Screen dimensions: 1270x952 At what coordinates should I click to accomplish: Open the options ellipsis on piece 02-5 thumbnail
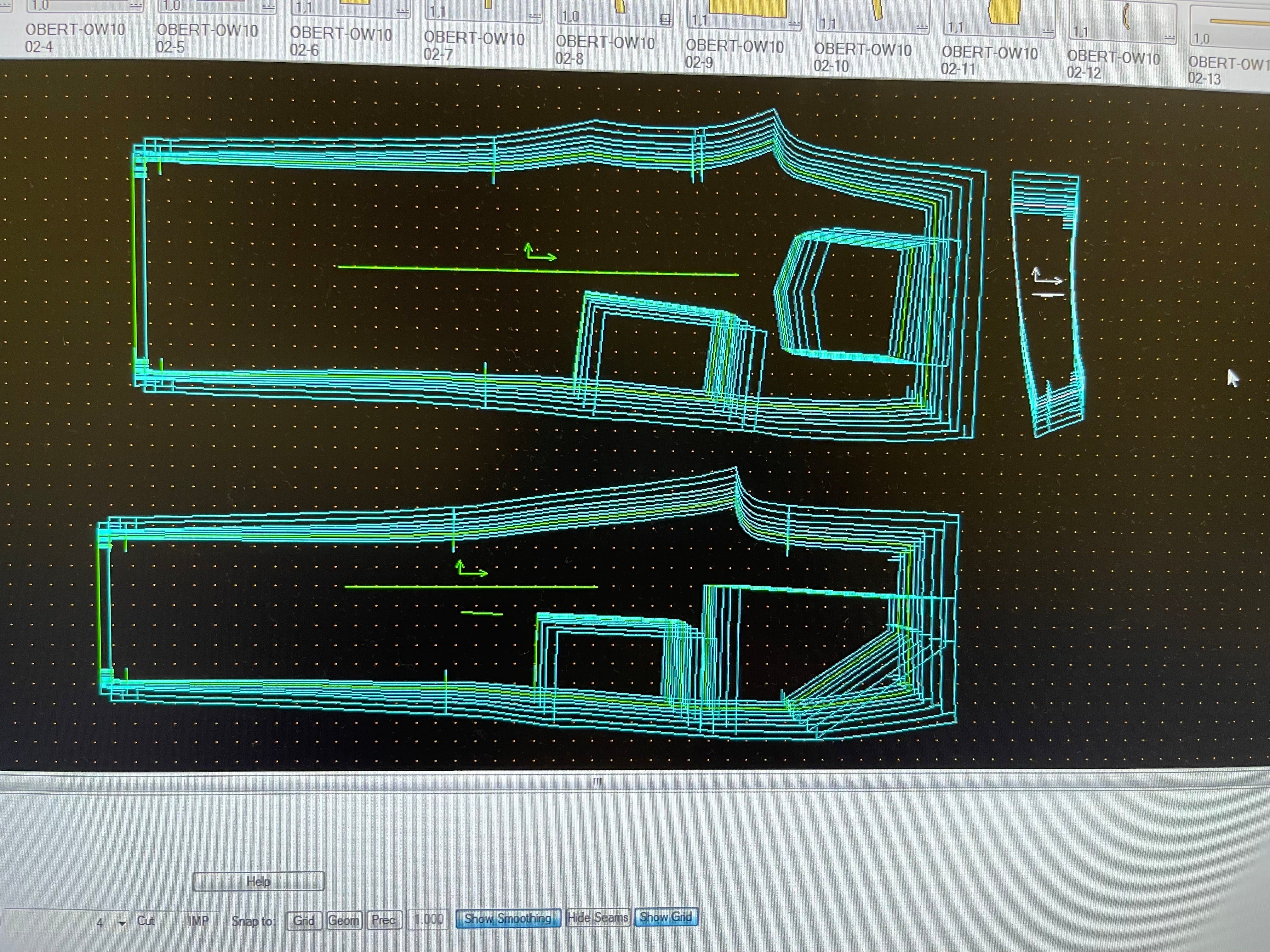pos(268,8)
